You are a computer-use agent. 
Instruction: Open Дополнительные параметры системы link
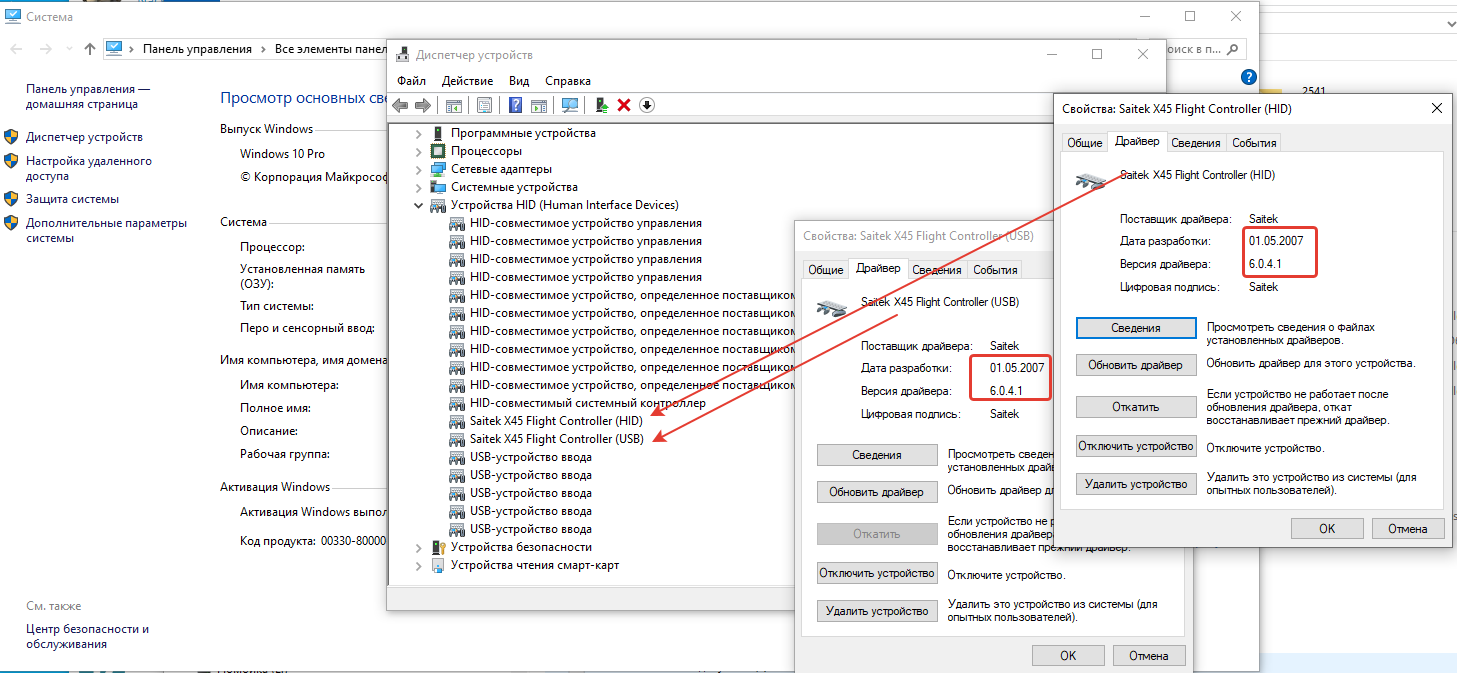(106, 231)
